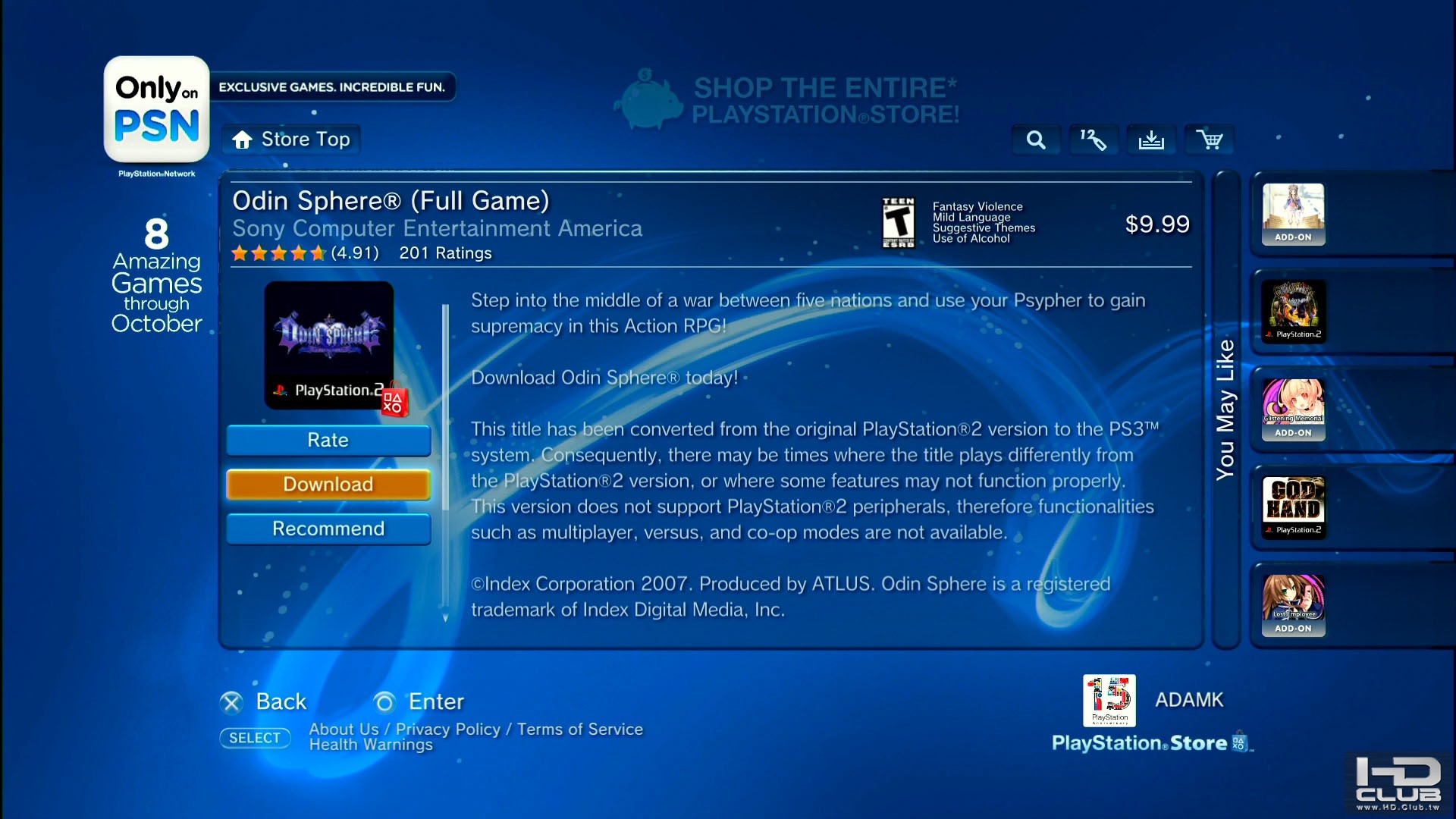Click the Only on PSN logo
Image resolution: width=1456 pixels, height=819 pixels.
click(157, 109)
